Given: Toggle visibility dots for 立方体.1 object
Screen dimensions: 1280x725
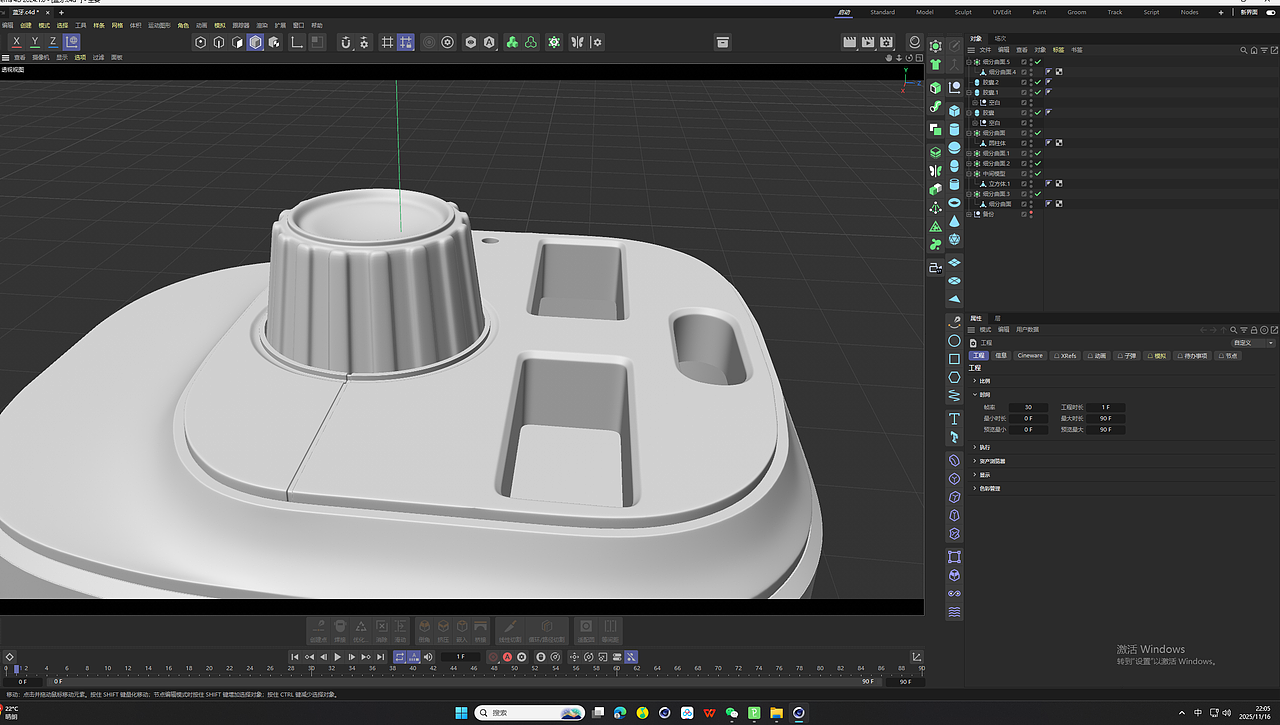Looking at the screenshot, I should (x=1031, y=184).
